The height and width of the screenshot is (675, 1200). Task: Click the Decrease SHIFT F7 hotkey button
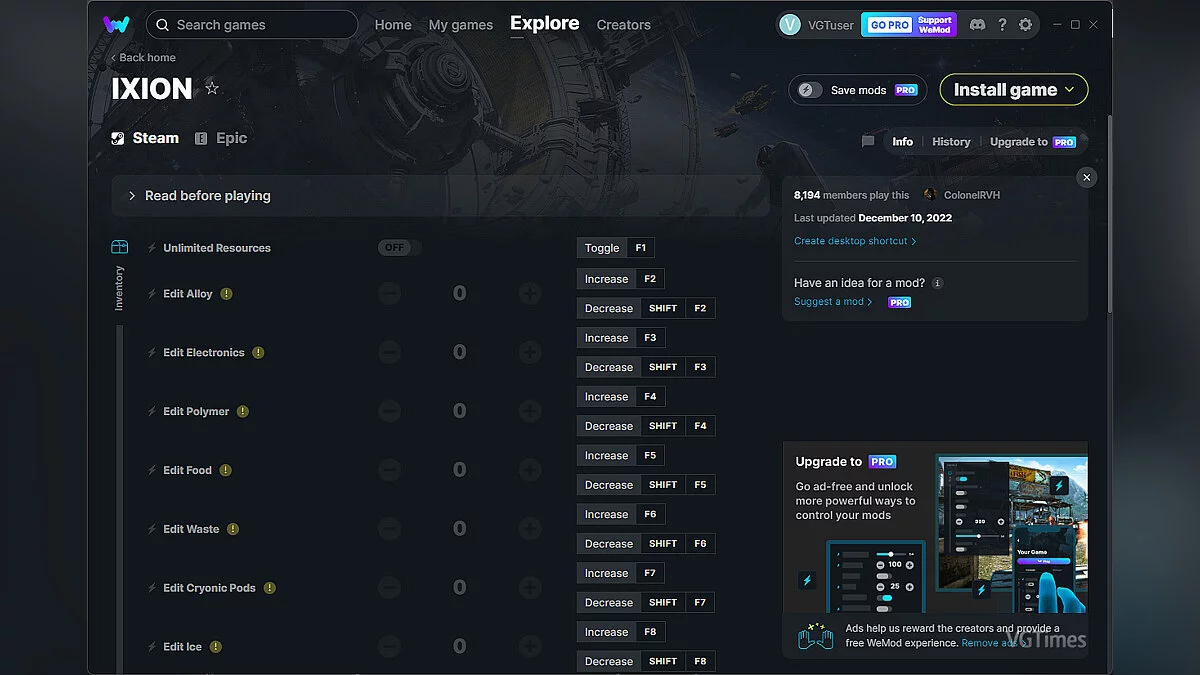coord(646,602)
